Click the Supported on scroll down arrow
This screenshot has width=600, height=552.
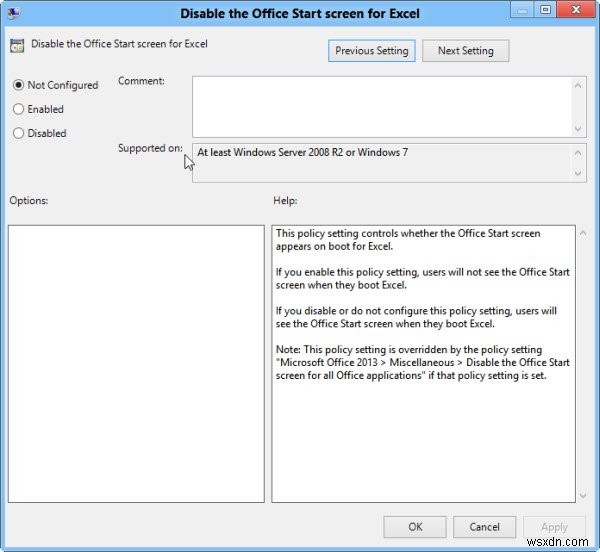pos(578,173)
